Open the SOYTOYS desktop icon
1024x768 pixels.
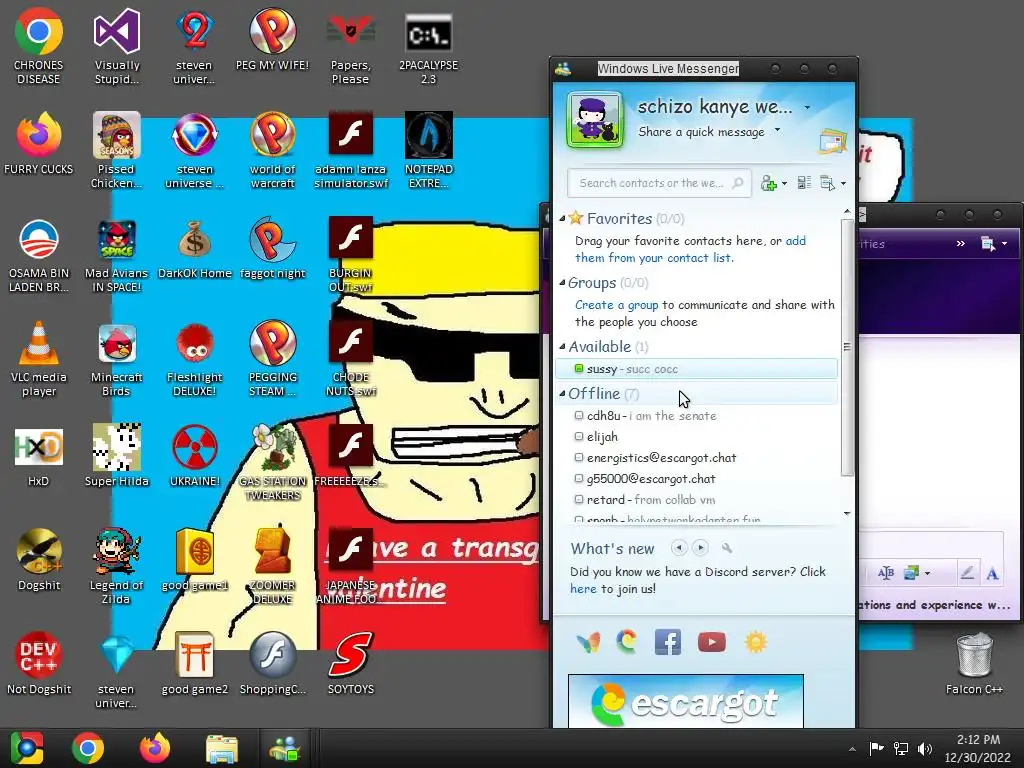click(x=351, y=664)
